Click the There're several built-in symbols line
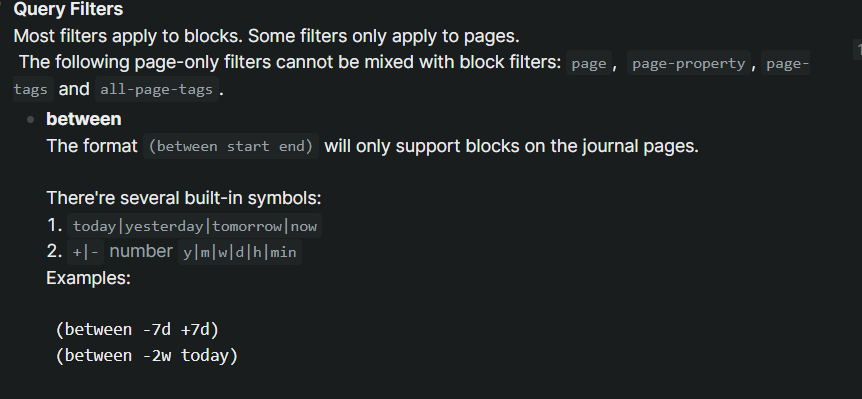 [184, 198]
